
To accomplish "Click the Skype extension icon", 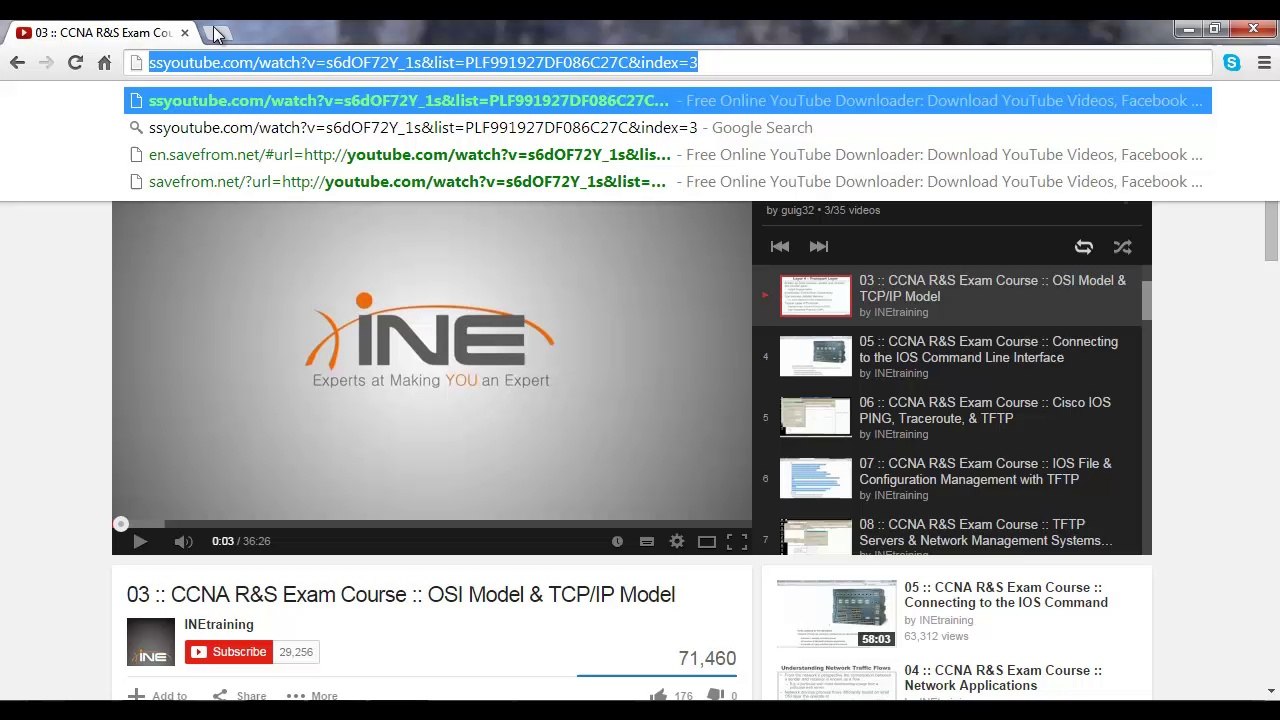I will point(1232,63).
